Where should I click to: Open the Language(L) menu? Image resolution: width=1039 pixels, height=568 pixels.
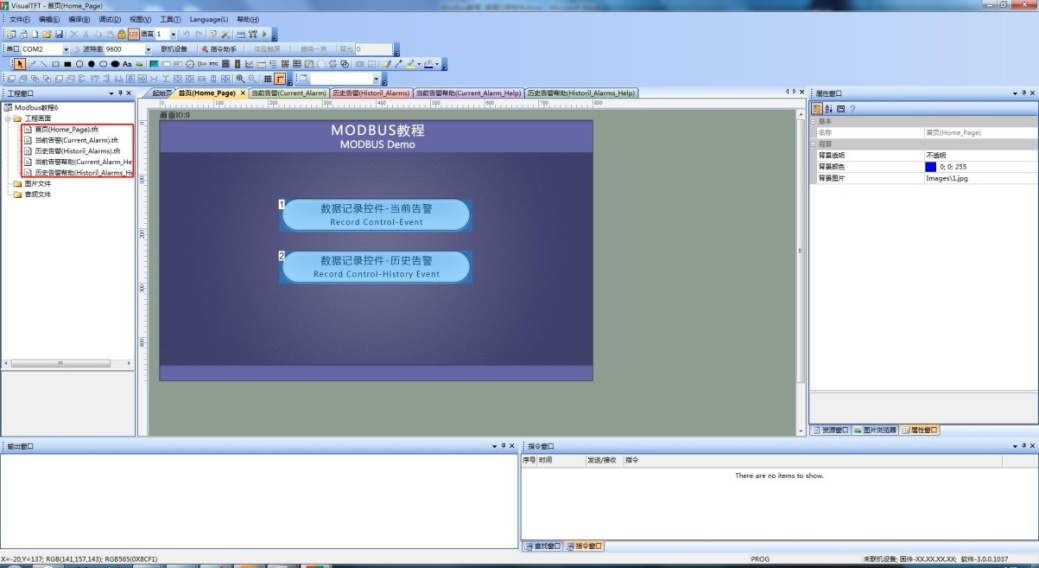209,19
